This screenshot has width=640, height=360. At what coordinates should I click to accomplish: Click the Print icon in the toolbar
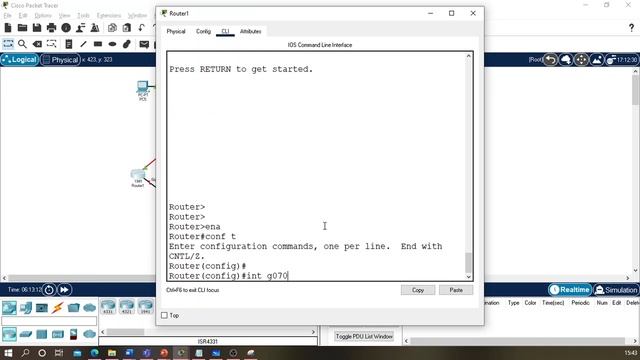[51, 28]
